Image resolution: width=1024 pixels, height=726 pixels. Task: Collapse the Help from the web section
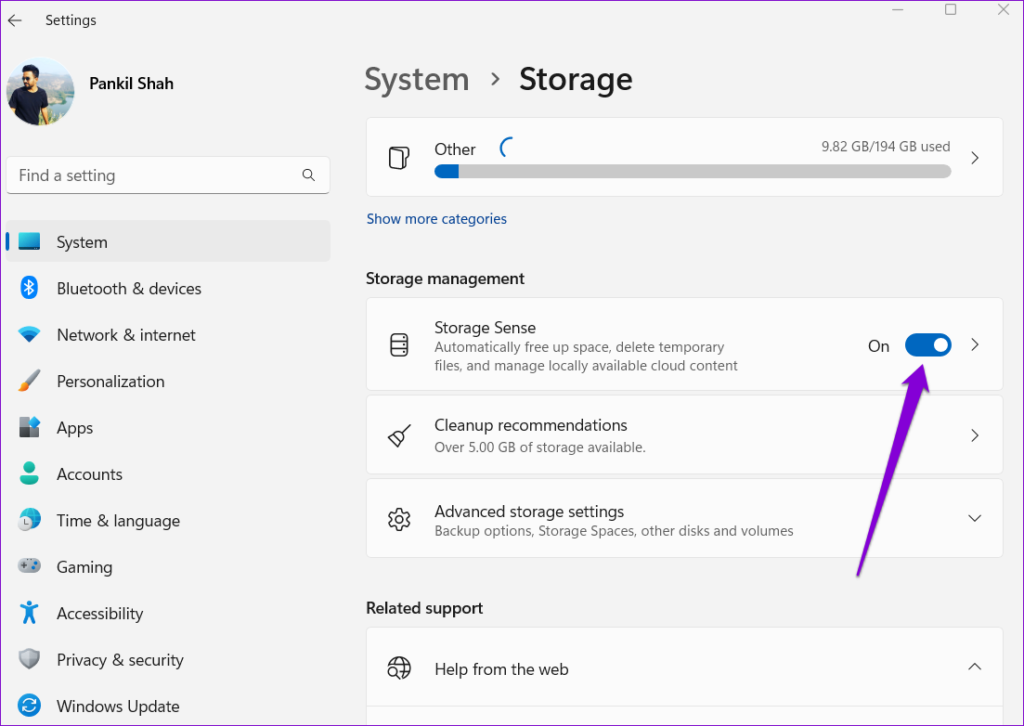974,666
